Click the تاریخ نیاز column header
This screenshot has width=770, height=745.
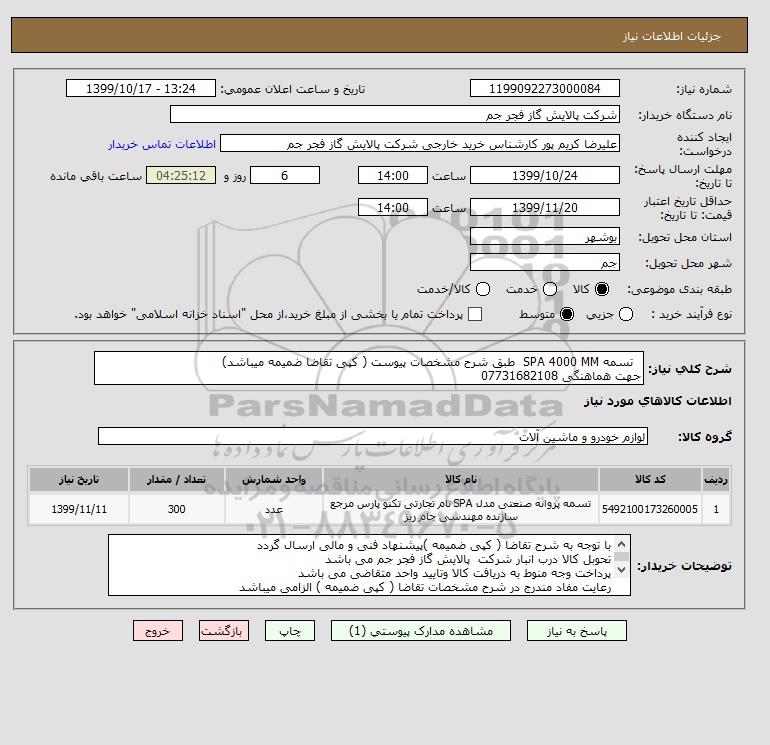coord(79,480)
